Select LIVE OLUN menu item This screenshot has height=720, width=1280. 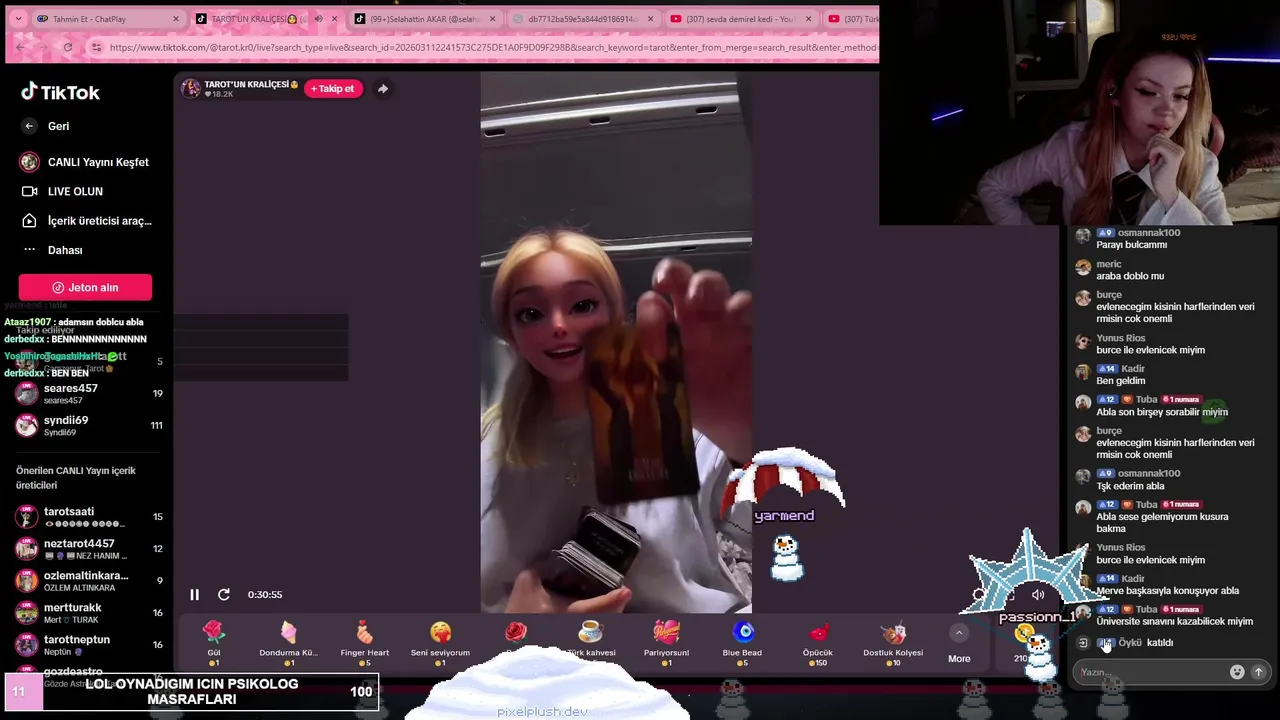click(62, 191)
